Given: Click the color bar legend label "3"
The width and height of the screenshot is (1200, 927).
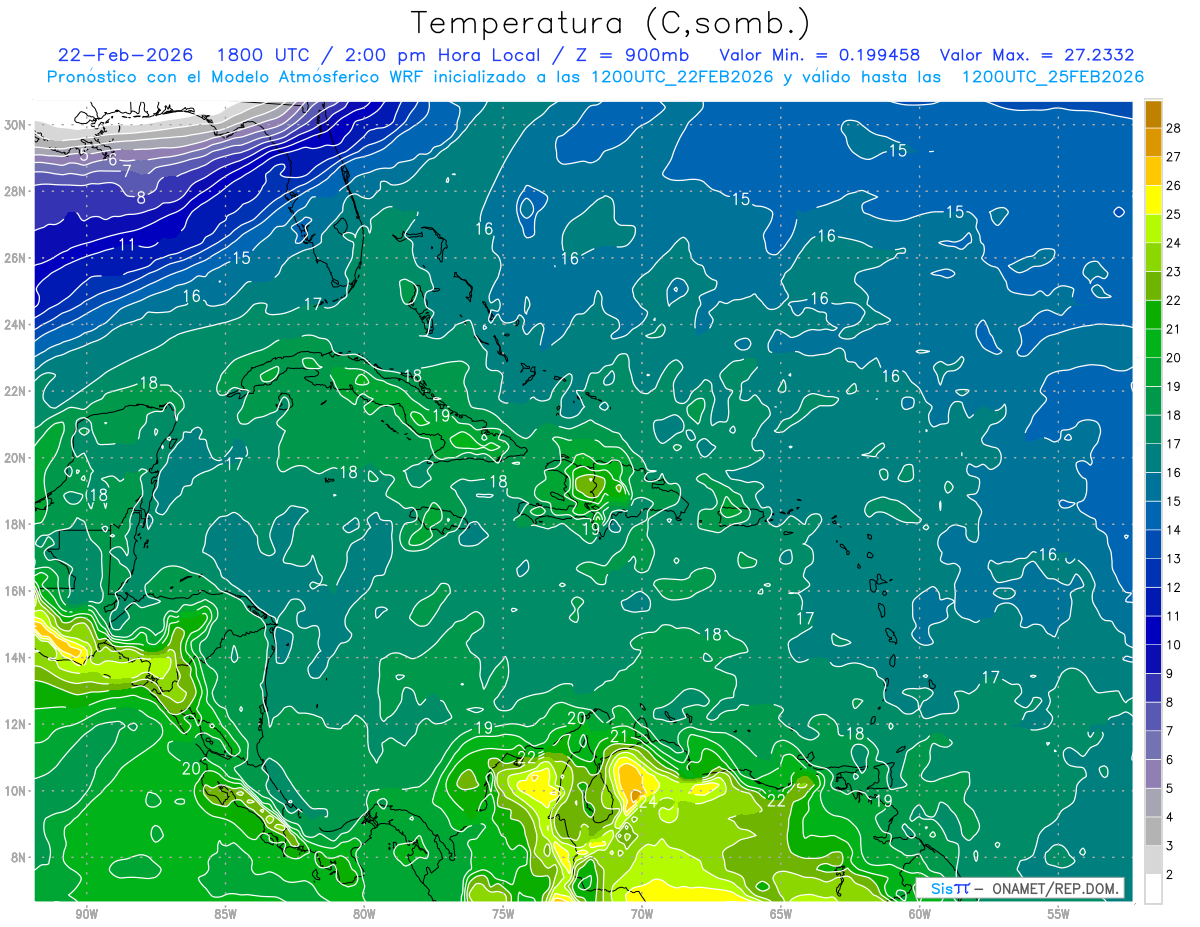Looking at the screenshot, I should tap(1170, 846).
